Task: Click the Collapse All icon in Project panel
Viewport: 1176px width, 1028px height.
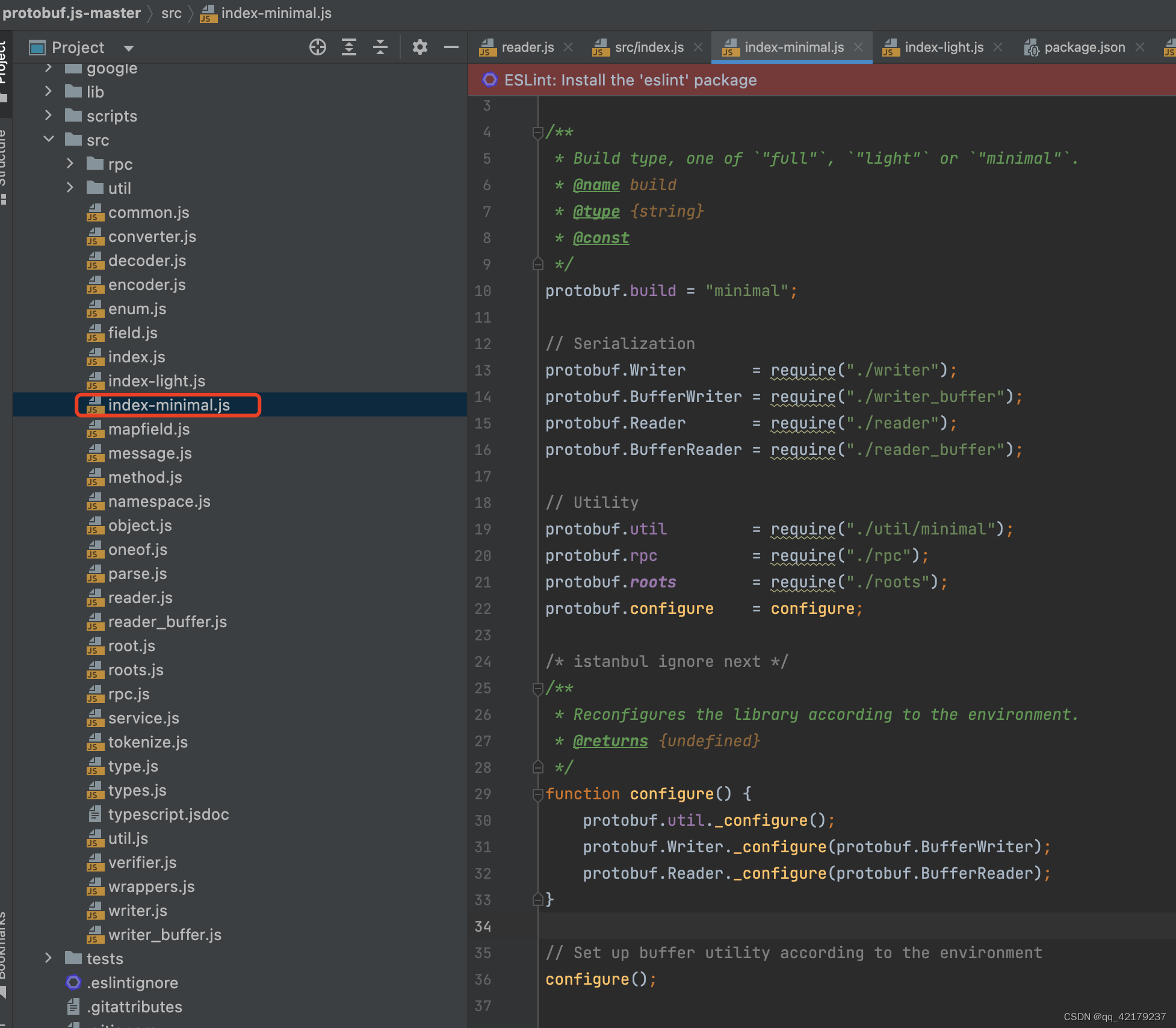Action: coord(380,47)
